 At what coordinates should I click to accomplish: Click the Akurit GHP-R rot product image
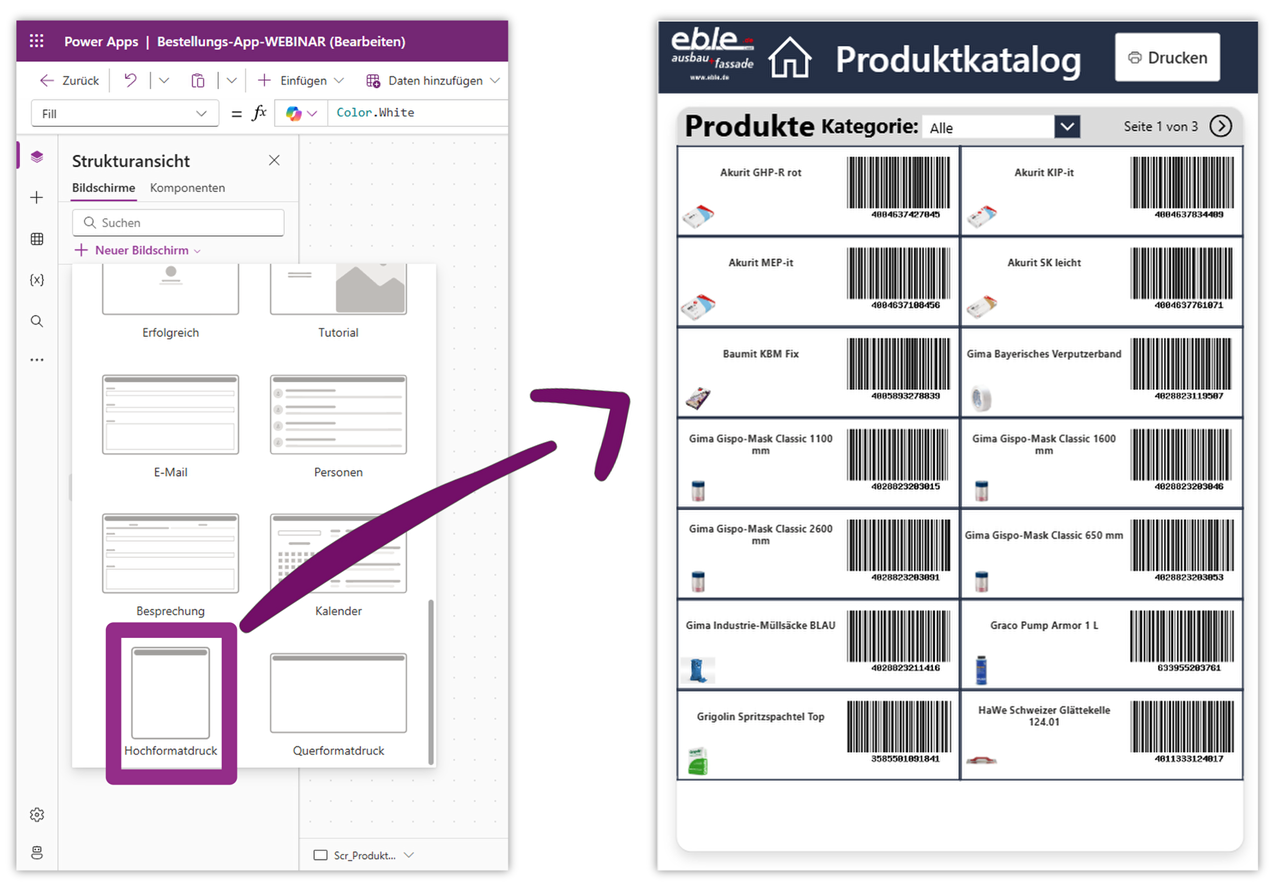click(x=698, y=215)
